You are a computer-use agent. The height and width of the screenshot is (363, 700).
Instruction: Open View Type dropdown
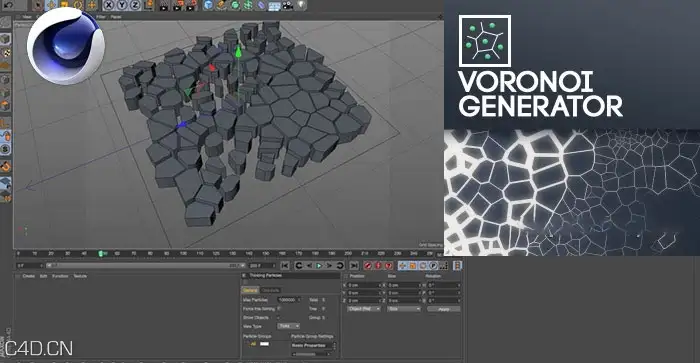(x=288, y=326)
